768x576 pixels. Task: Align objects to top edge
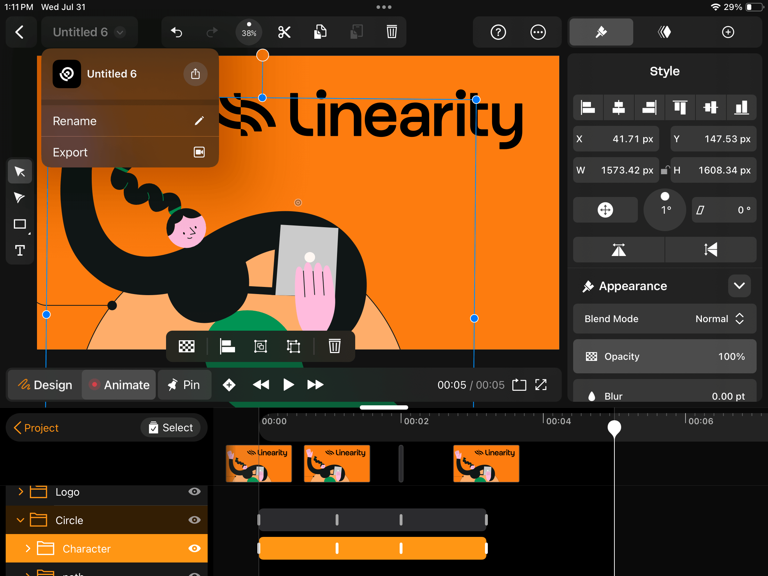[680, 107]
